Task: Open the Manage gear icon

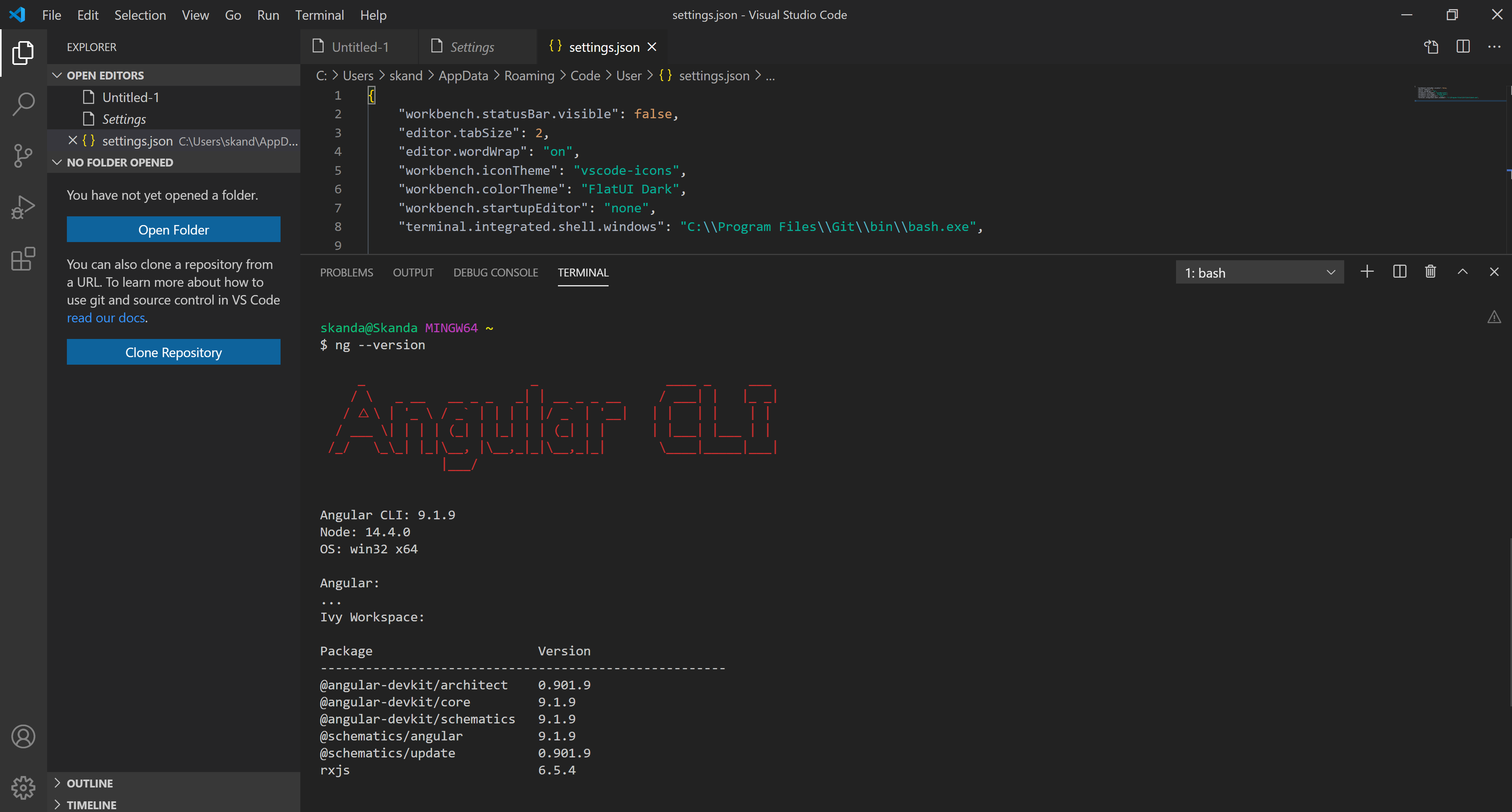Action: (x=23, y=788)
